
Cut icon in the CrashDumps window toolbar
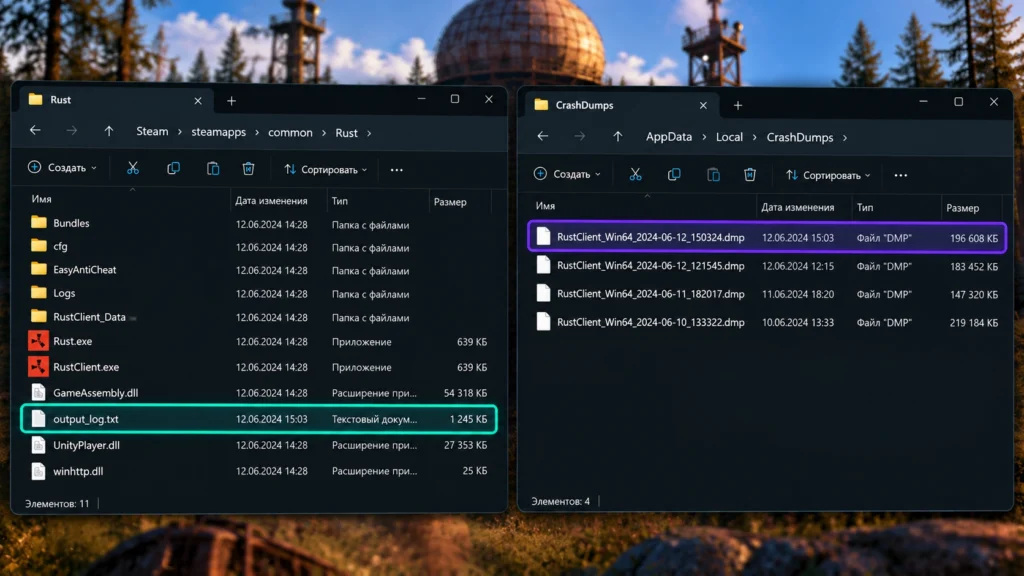click(635, 174)
